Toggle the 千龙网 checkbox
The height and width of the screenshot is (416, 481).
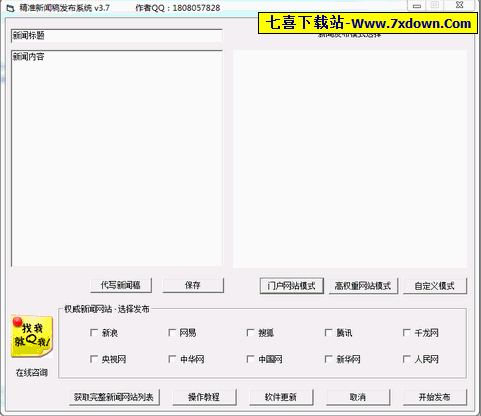(407, 333)
